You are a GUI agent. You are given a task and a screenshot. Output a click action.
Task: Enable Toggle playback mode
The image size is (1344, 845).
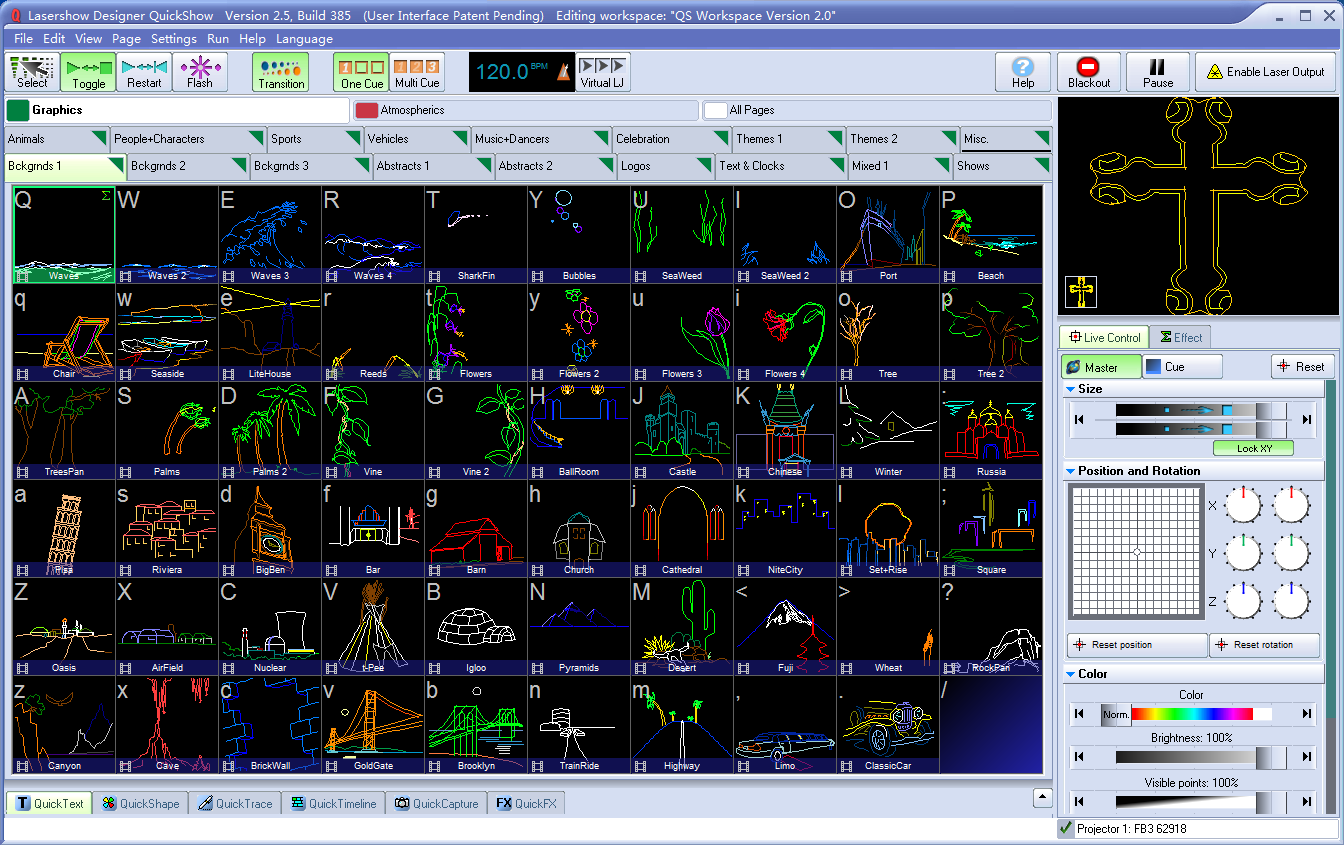tap(88, 72)
